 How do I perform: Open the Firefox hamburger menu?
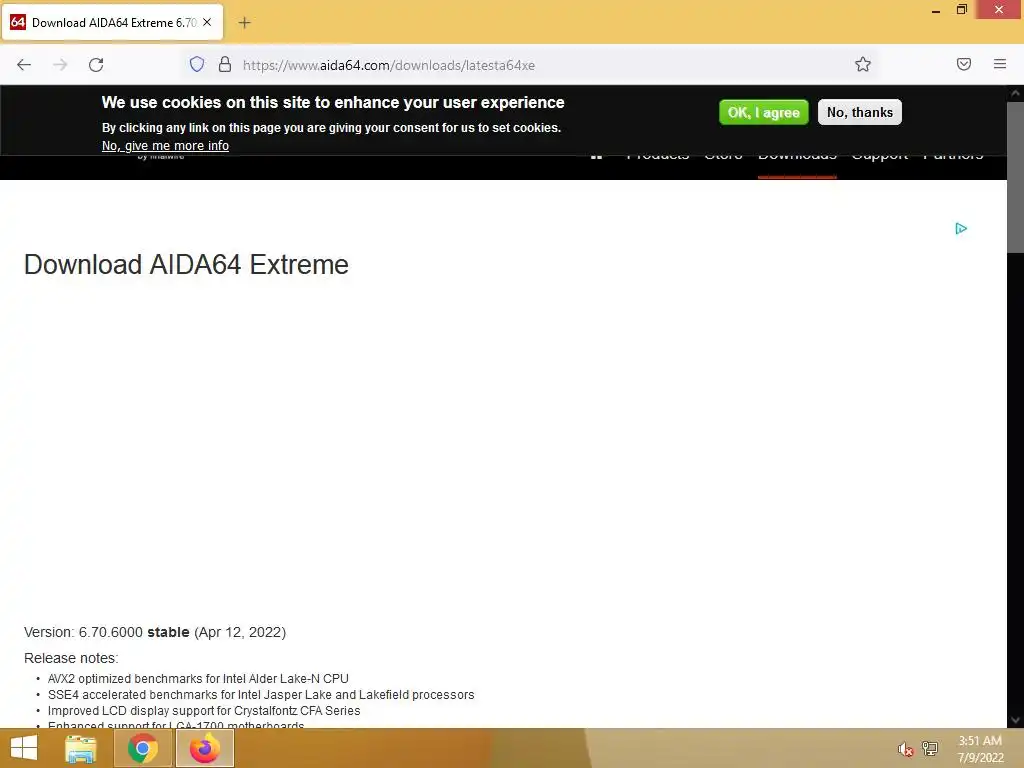point(999,64)
